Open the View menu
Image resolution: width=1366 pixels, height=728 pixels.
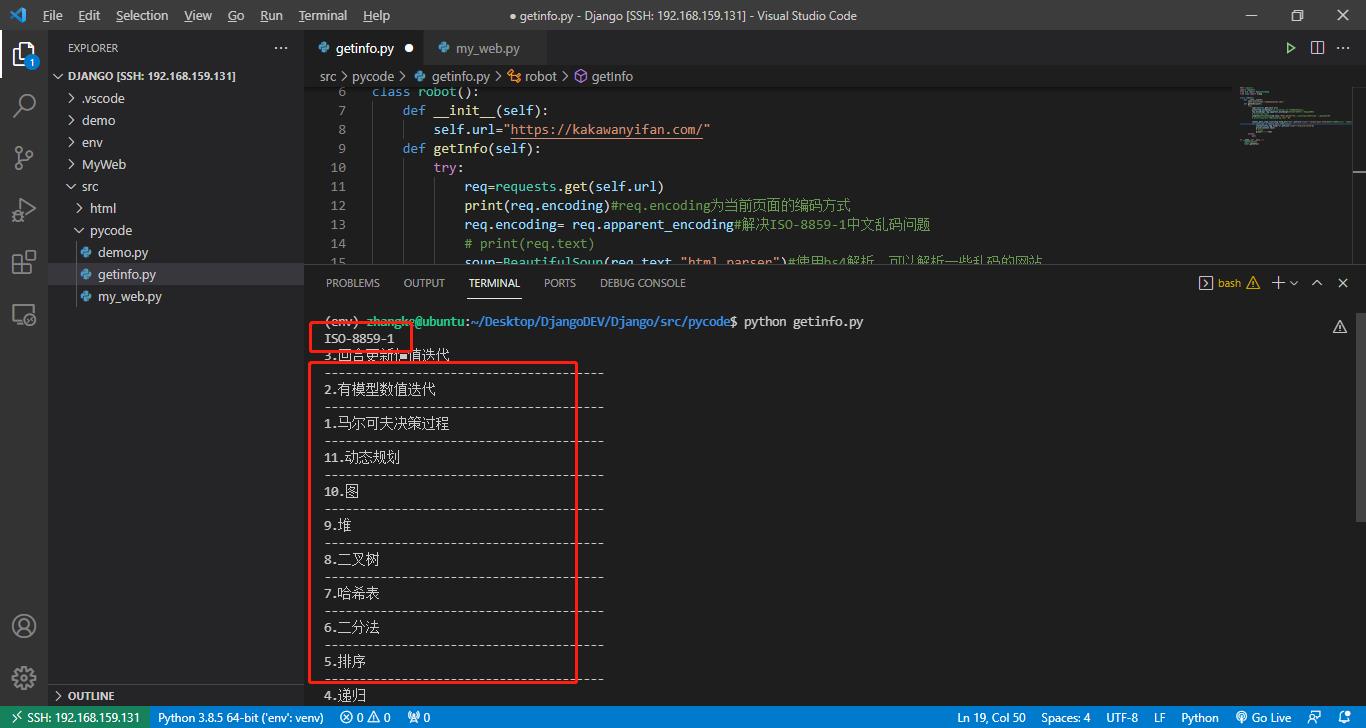[x=198, y=15]
